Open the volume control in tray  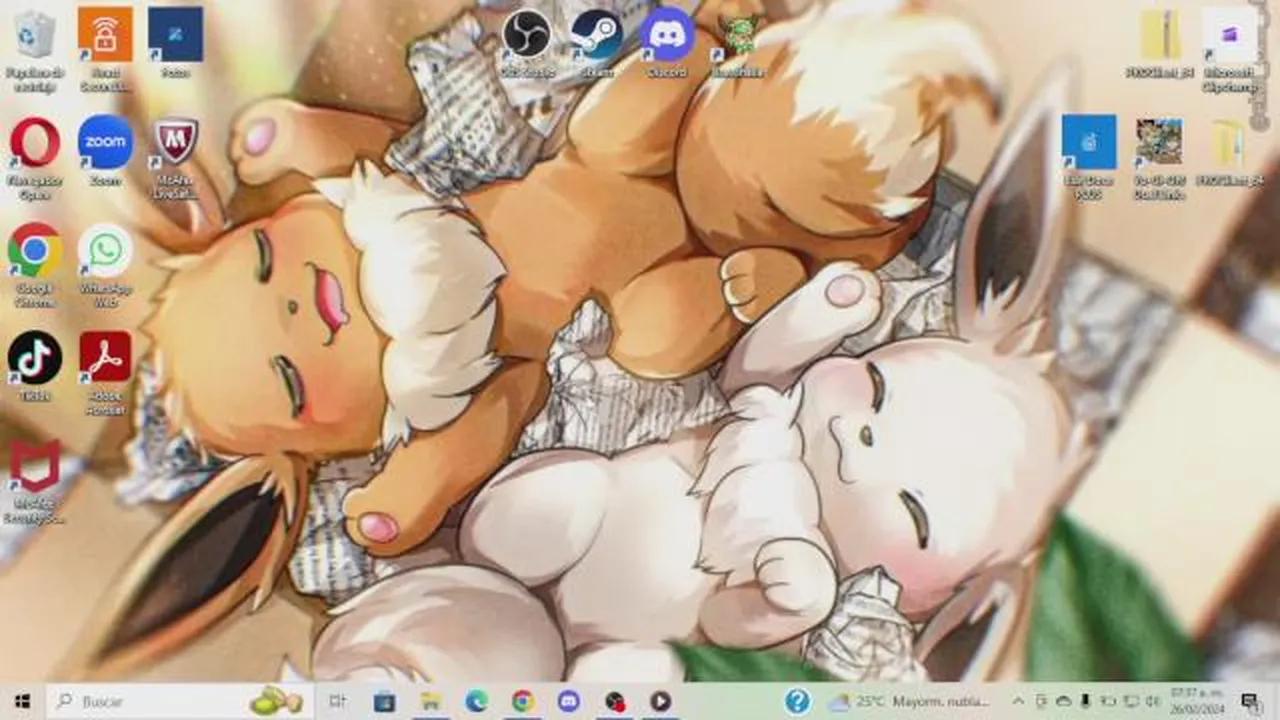[x=1154, y=701]
